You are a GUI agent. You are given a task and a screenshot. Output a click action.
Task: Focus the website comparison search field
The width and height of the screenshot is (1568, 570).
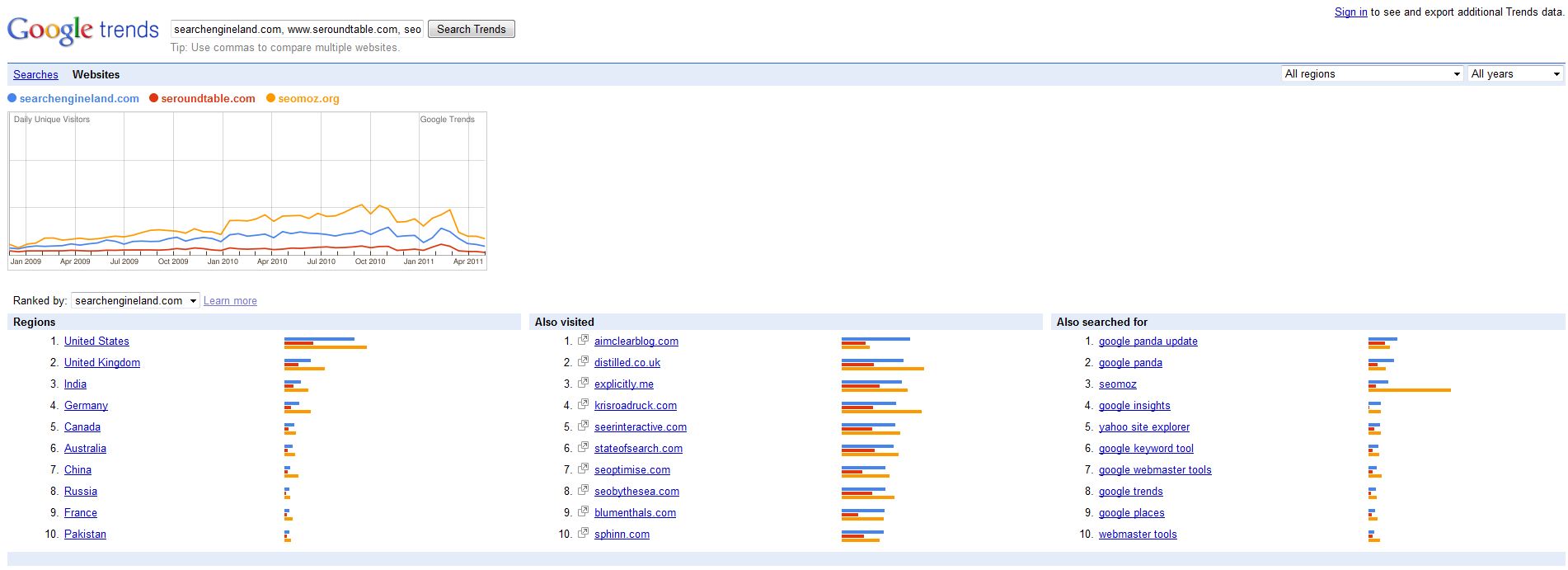coord(298,30)
